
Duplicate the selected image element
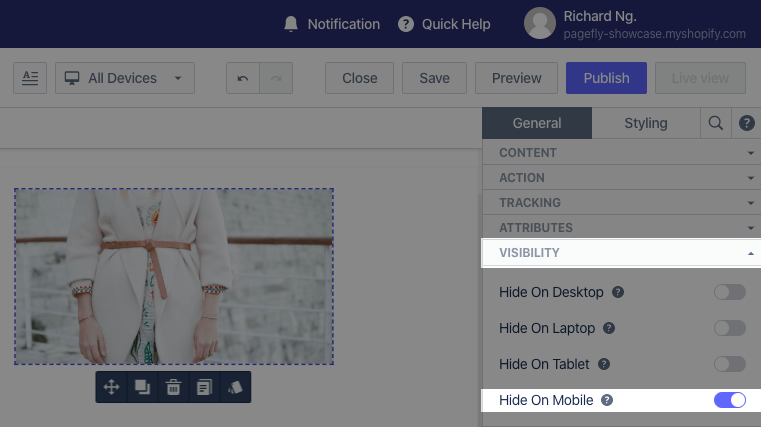click(142, 387)
